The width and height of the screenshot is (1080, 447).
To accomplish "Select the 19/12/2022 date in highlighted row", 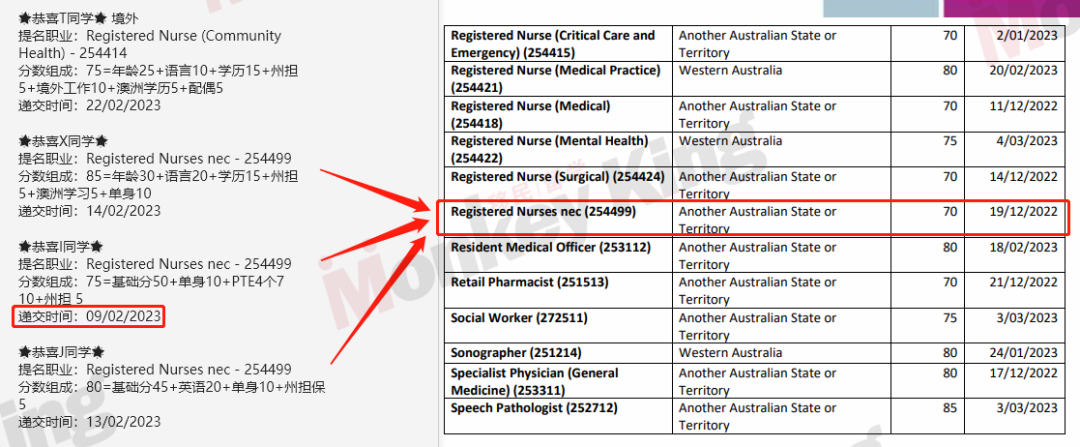I will pos(1023,212).
